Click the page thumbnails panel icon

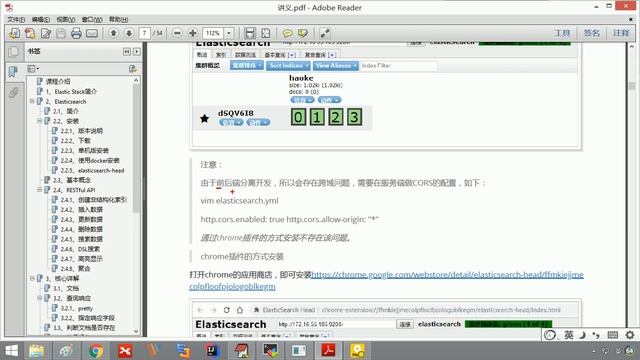click(x=13, y=51)
